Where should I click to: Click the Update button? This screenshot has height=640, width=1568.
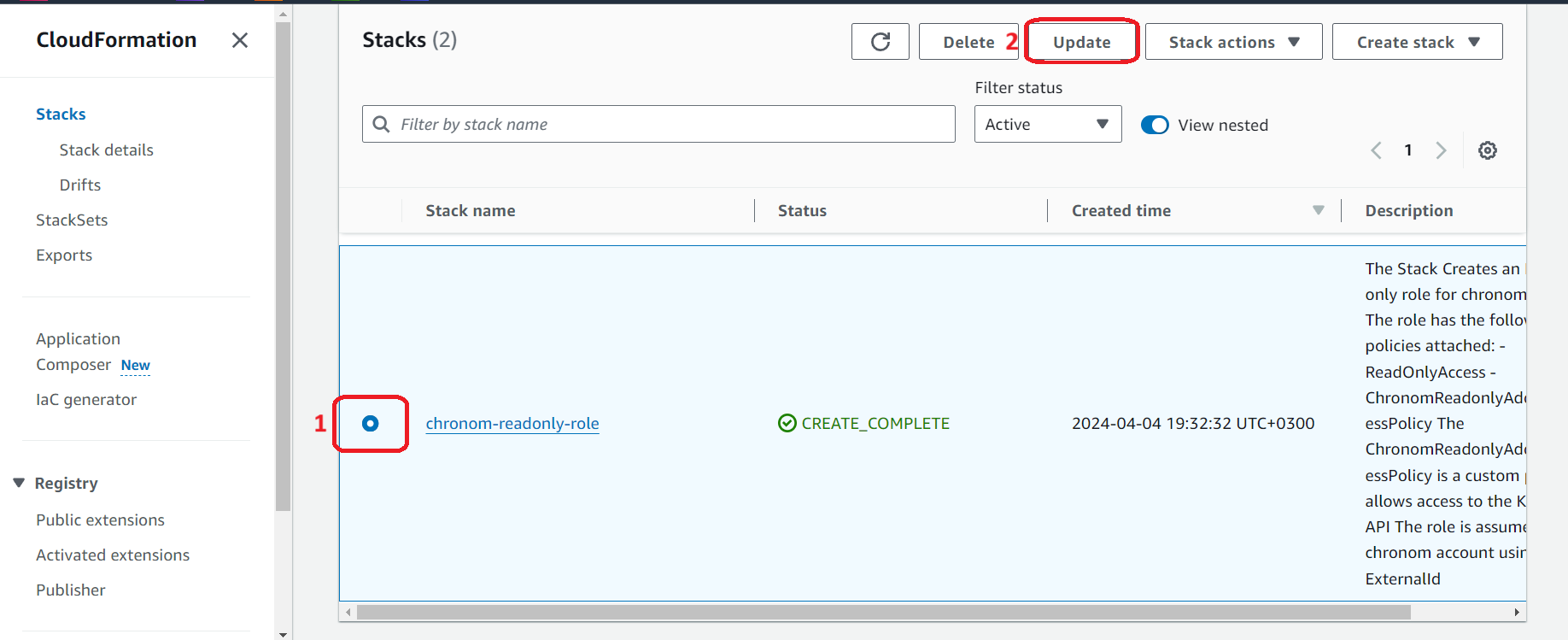[1082, 42]
